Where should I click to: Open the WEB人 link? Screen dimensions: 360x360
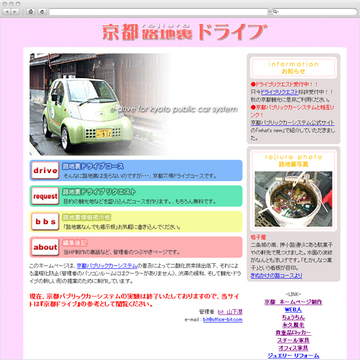(x=293, y=310)
